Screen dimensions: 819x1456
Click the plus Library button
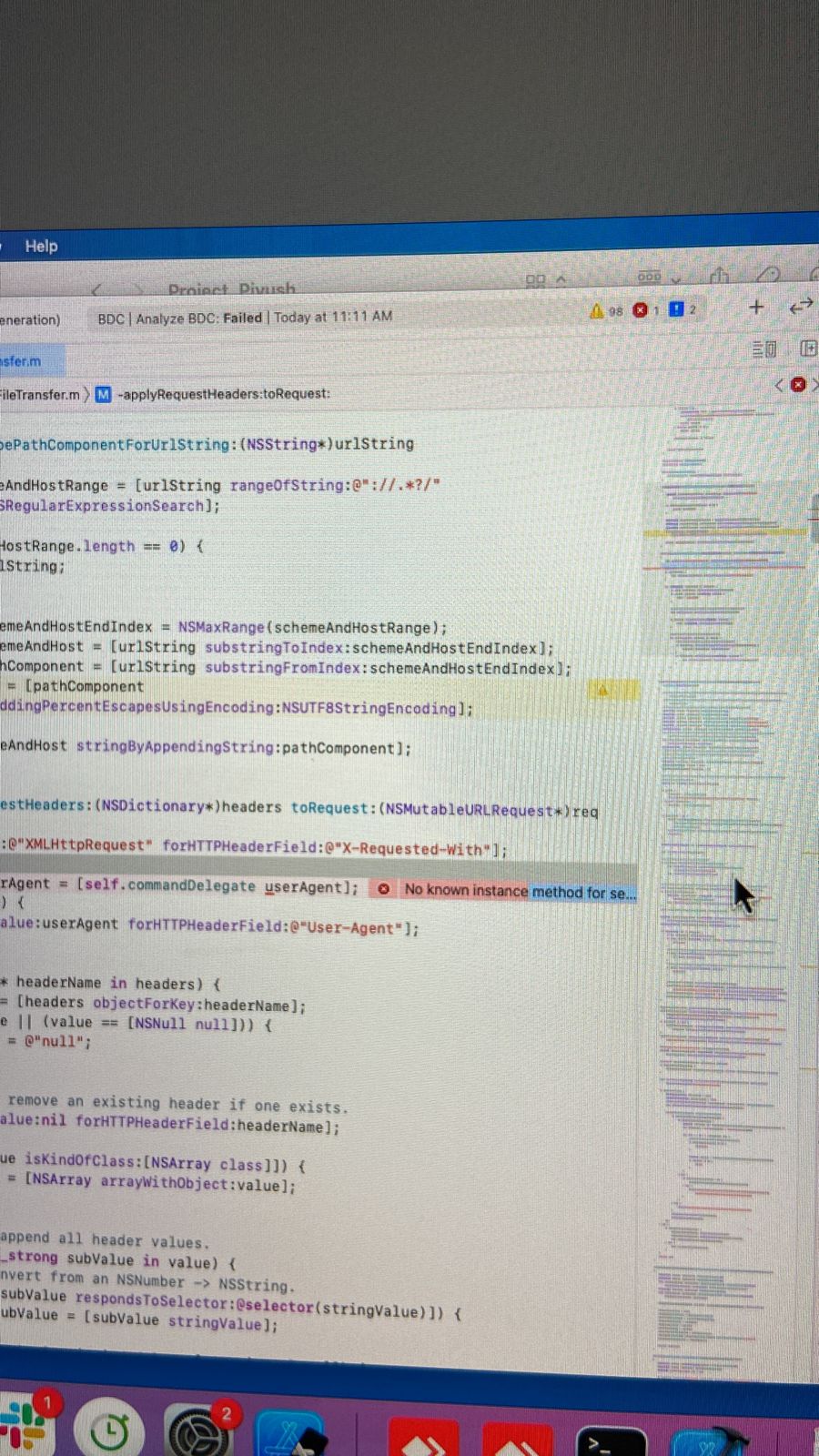[x=755, y=308]
